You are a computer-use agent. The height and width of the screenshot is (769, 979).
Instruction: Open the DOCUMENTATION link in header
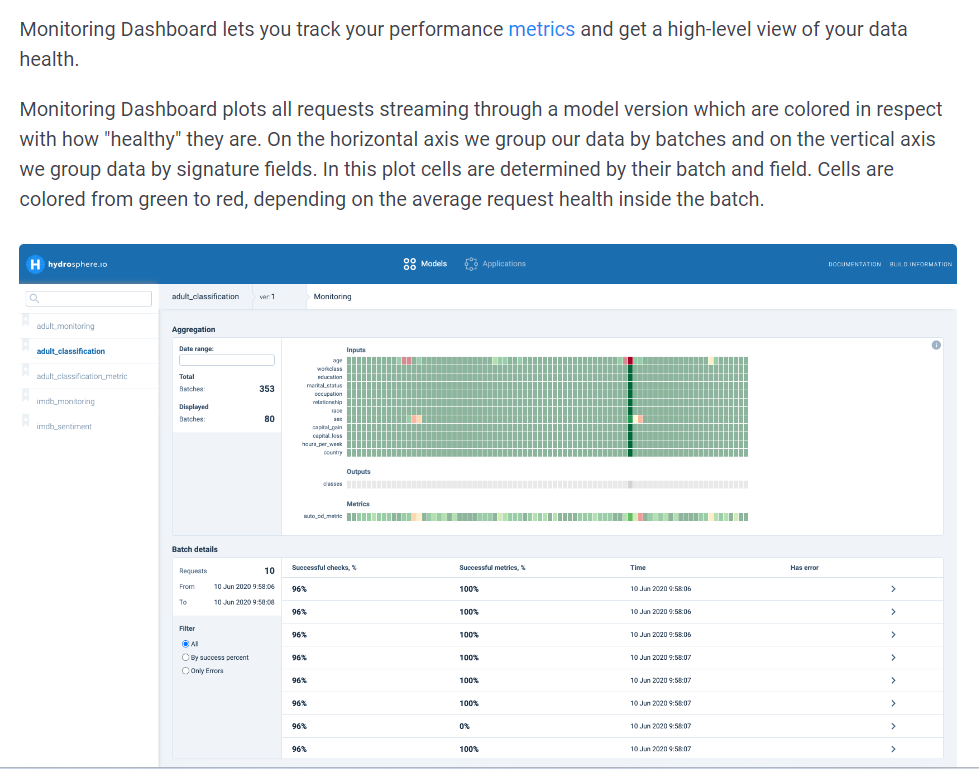click(x=854, y=264)
